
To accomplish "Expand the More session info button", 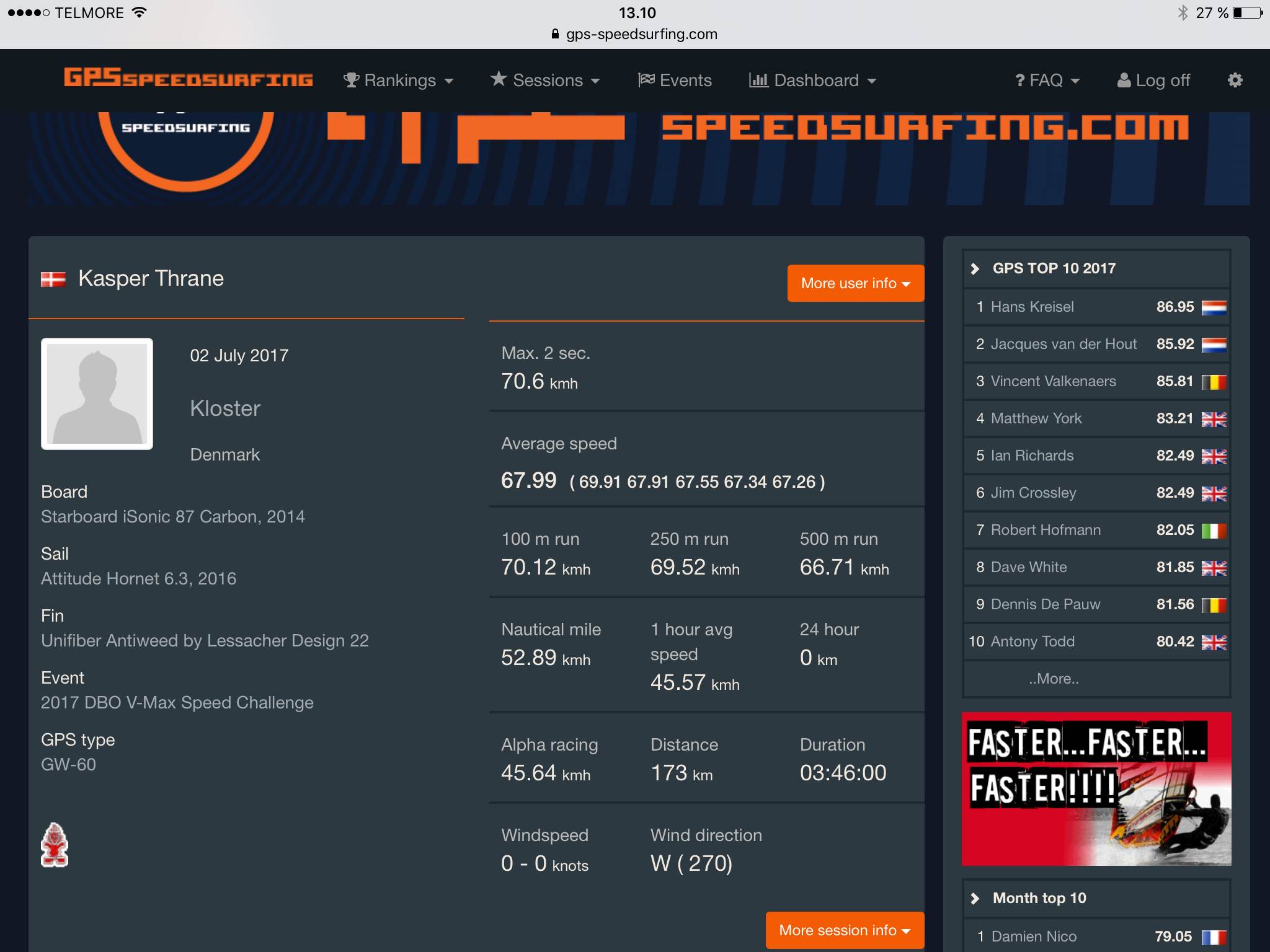I will pyautogui.click(x=844, y=930).
